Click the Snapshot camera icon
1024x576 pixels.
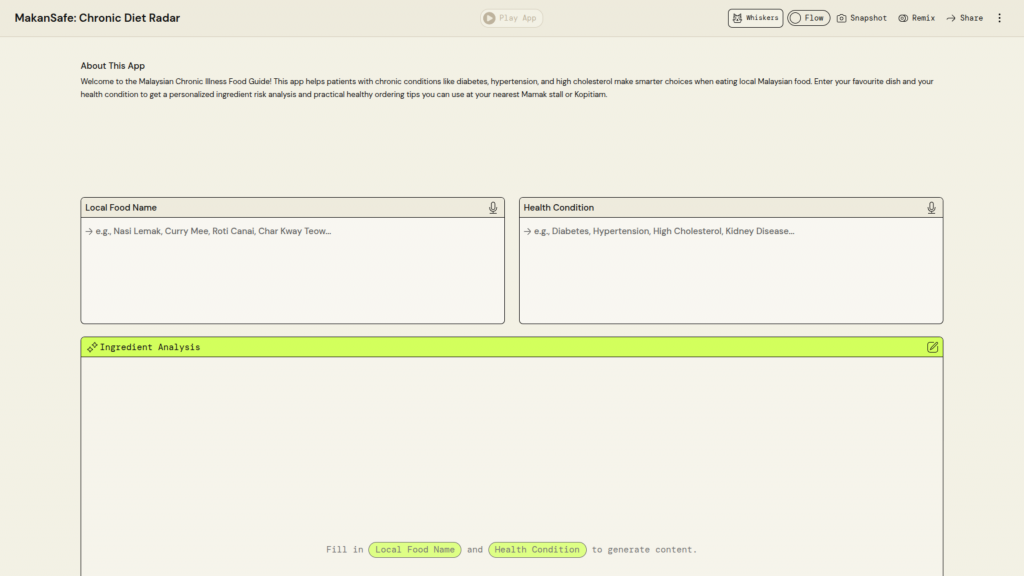tap(842, 18)
